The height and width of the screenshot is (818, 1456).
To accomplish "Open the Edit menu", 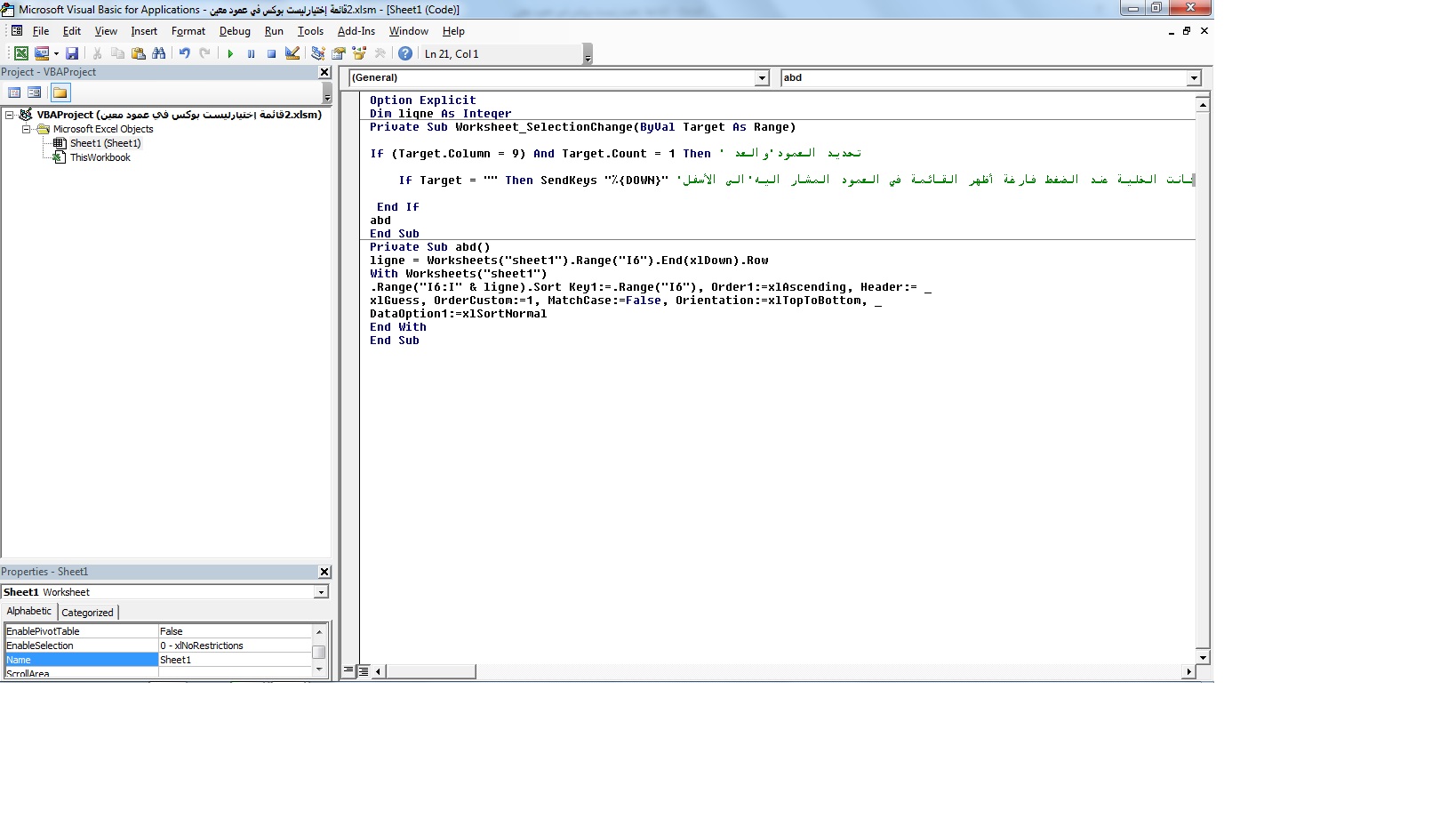I will coord(72,31).
